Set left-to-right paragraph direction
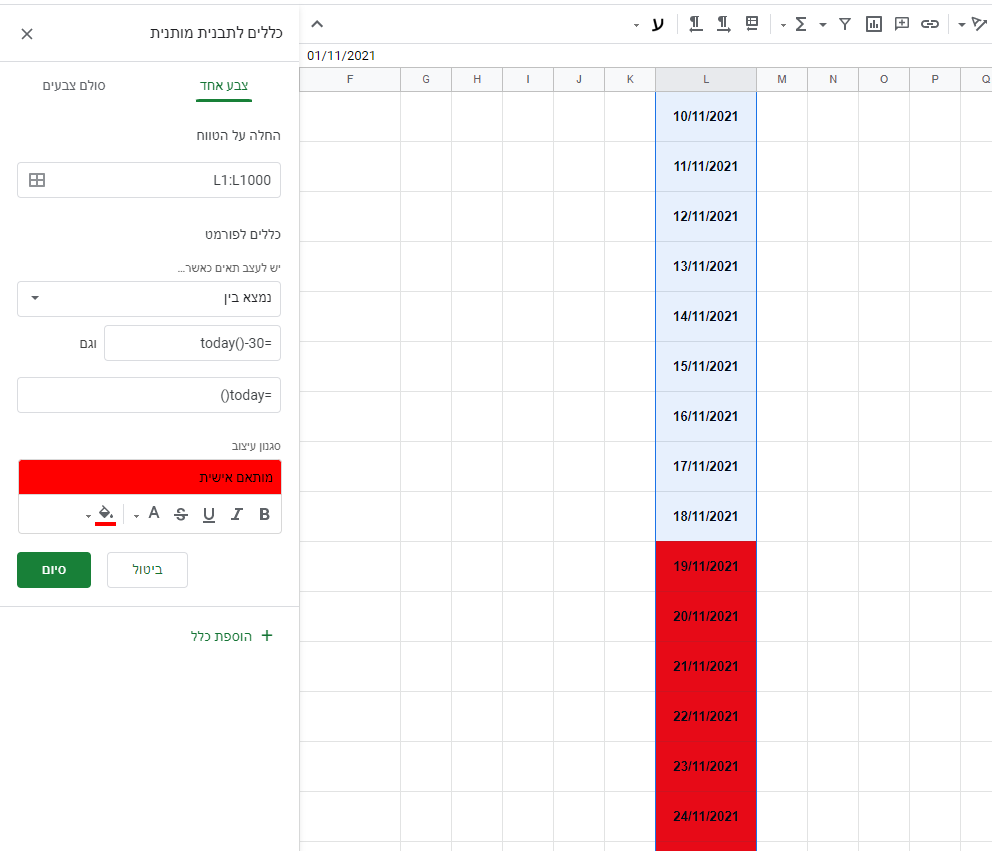The width and height of the screenshot is (992, 851). pos(723,24)
